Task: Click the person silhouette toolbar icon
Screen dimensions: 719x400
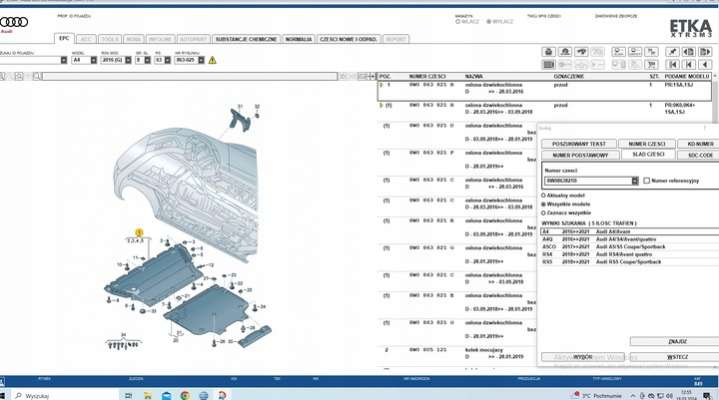Action: coord(565,52)
